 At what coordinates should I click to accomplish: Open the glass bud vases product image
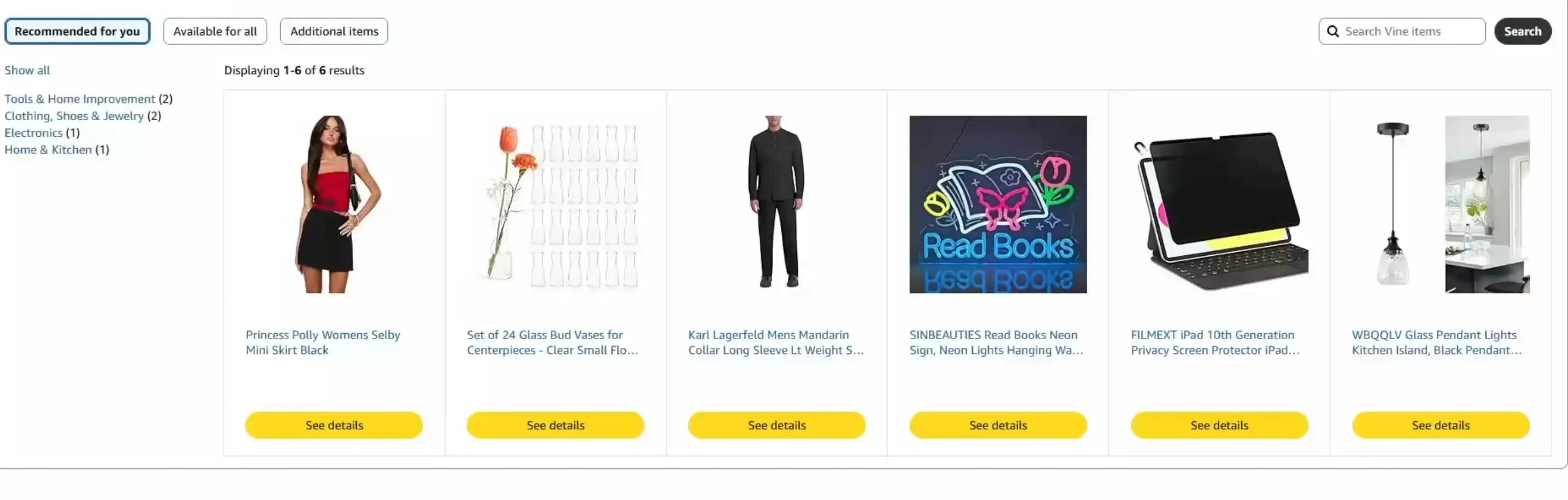555,204
